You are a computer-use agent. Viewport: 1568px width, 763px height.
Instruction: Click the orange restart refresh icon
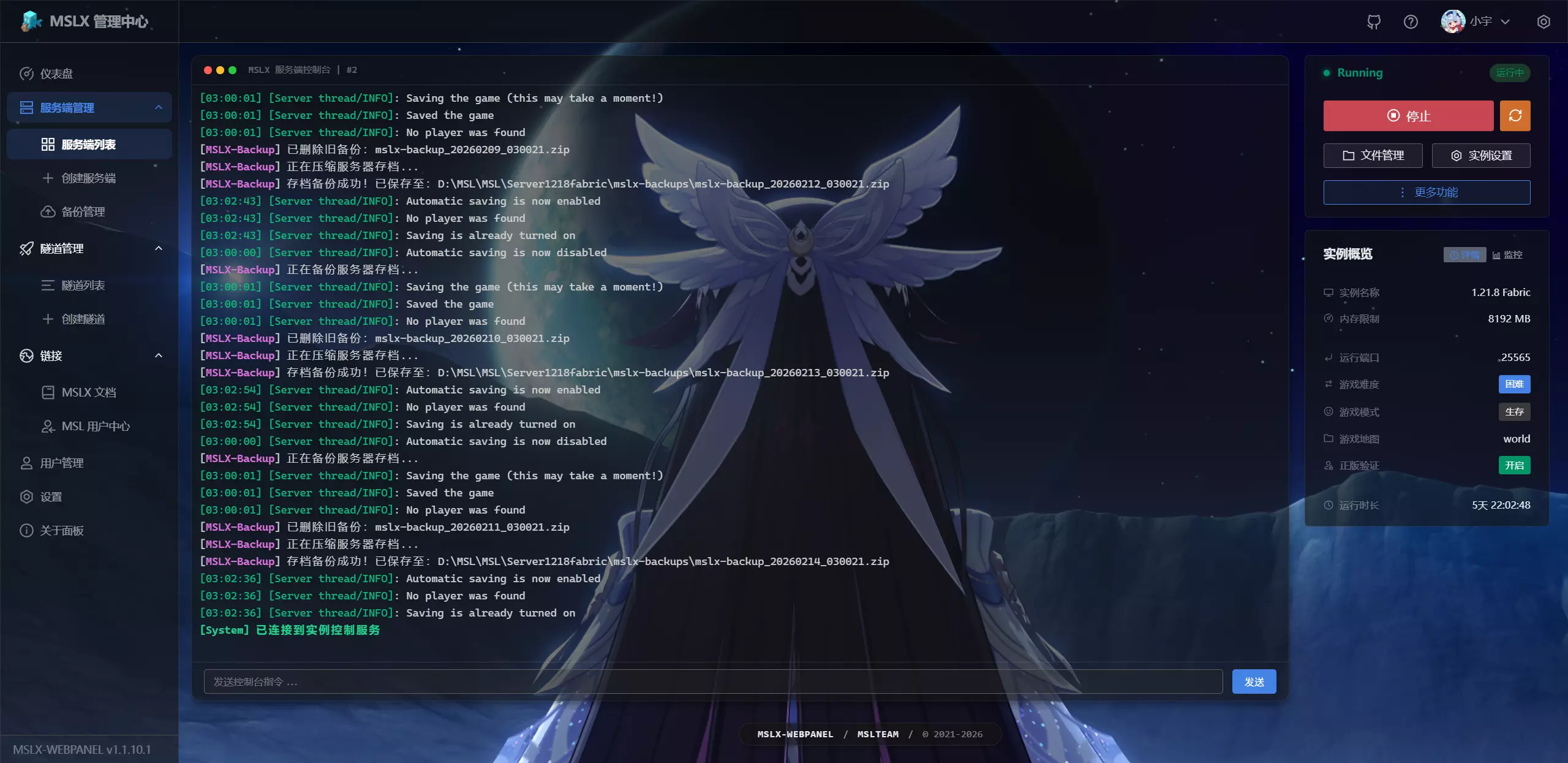(x=1515, y=116)
